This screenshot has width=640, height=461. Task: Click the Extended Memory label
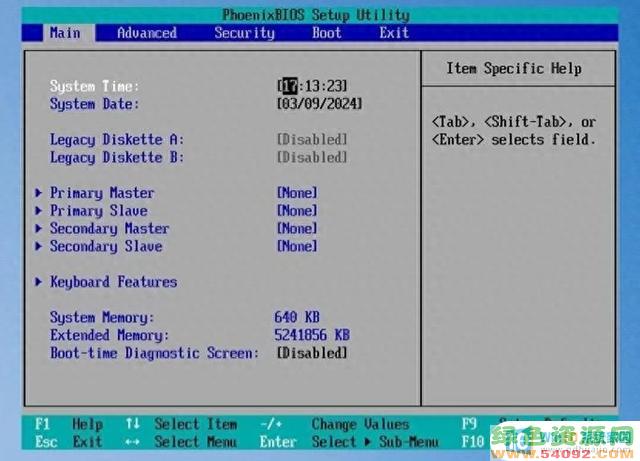point(109,335)
